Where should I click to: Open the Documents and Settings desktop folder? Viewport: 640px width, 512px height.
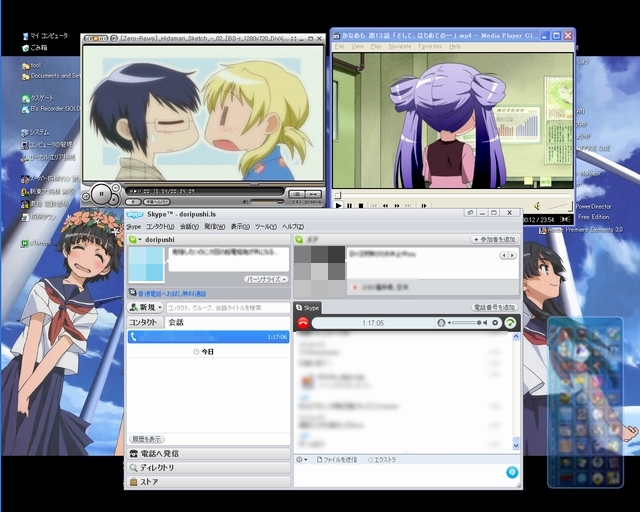click(x=51, y=76)
